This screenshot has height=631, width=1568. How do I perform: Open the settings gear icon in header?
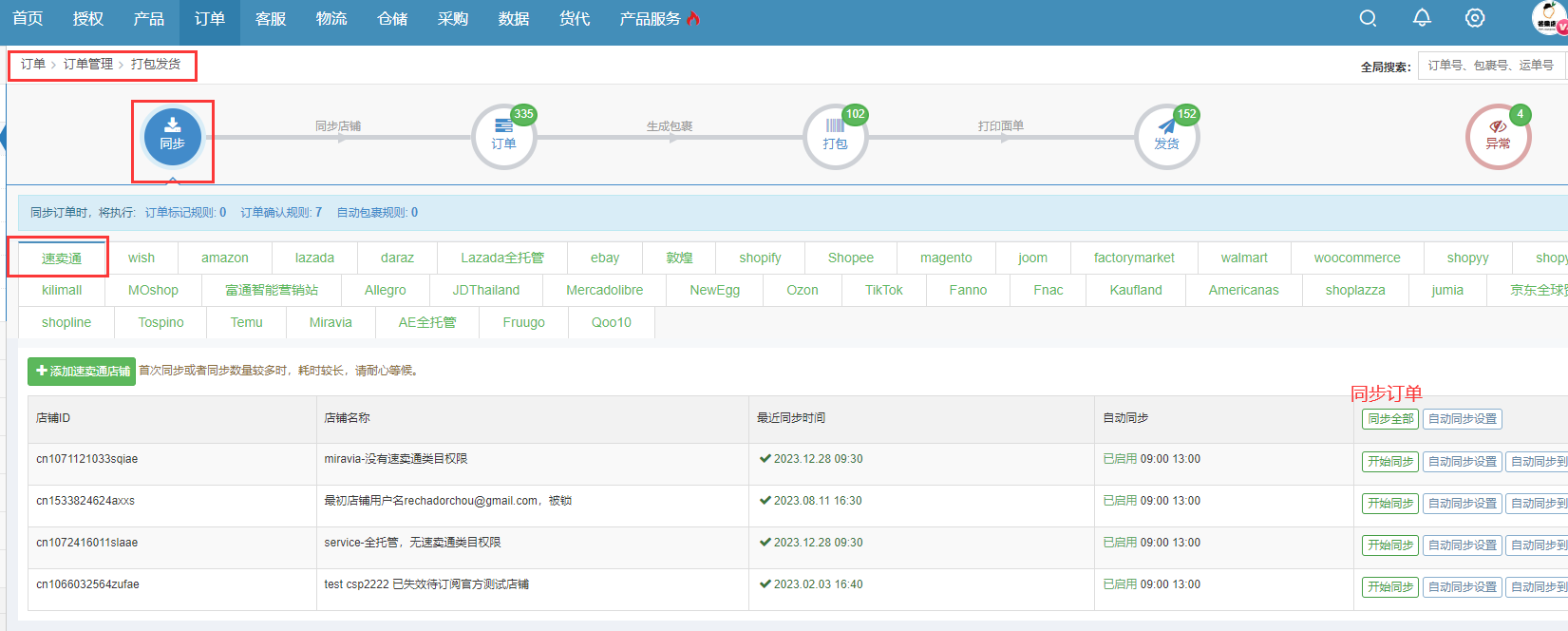pyautogui.click(x=1475, y=18)
